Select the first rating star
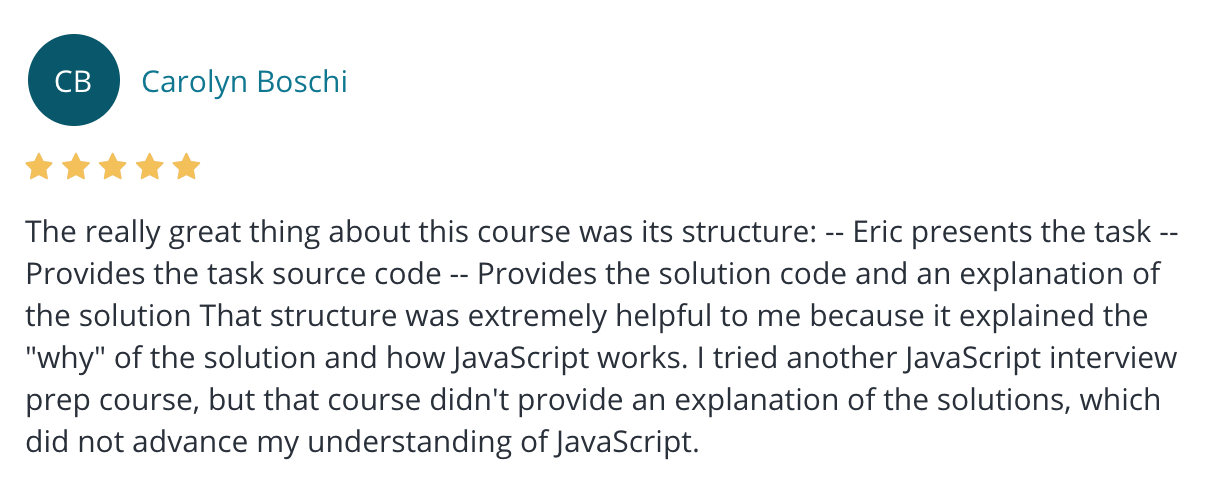1220x478 pixels. click(x=39, y=166)
